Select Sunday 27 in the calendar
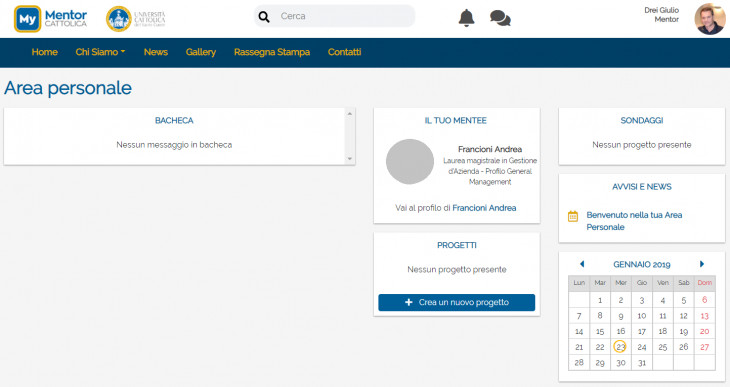 pos(704,346)
